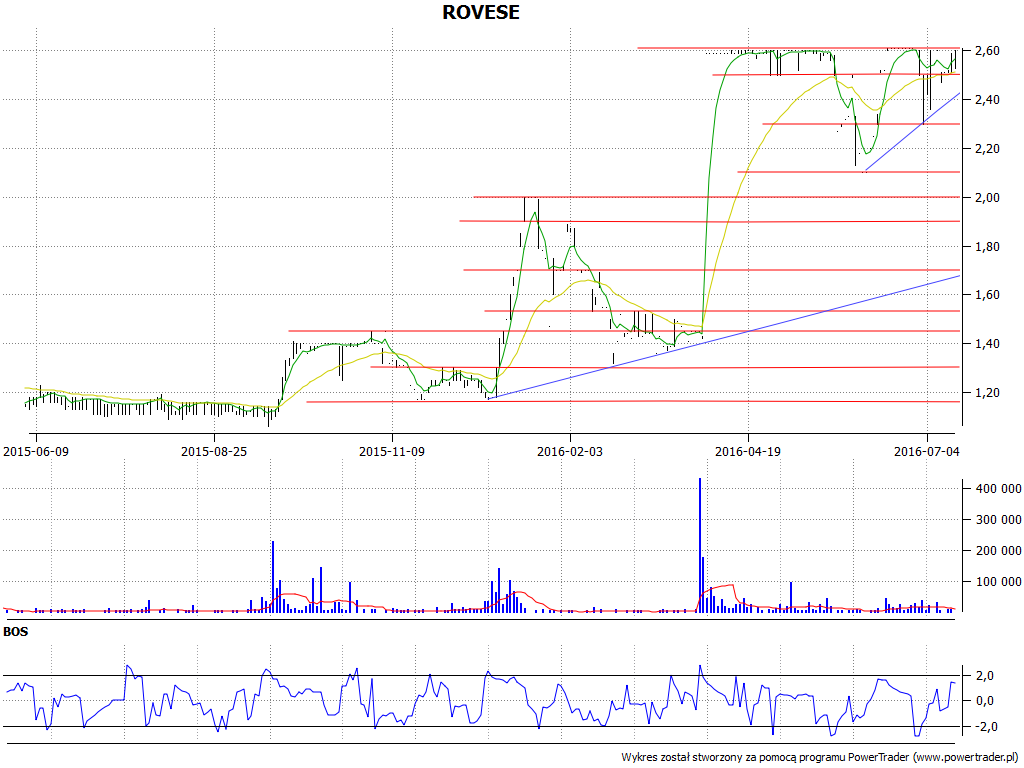
Task: Click the 2,40 price axis value
Action: [987, 100]
